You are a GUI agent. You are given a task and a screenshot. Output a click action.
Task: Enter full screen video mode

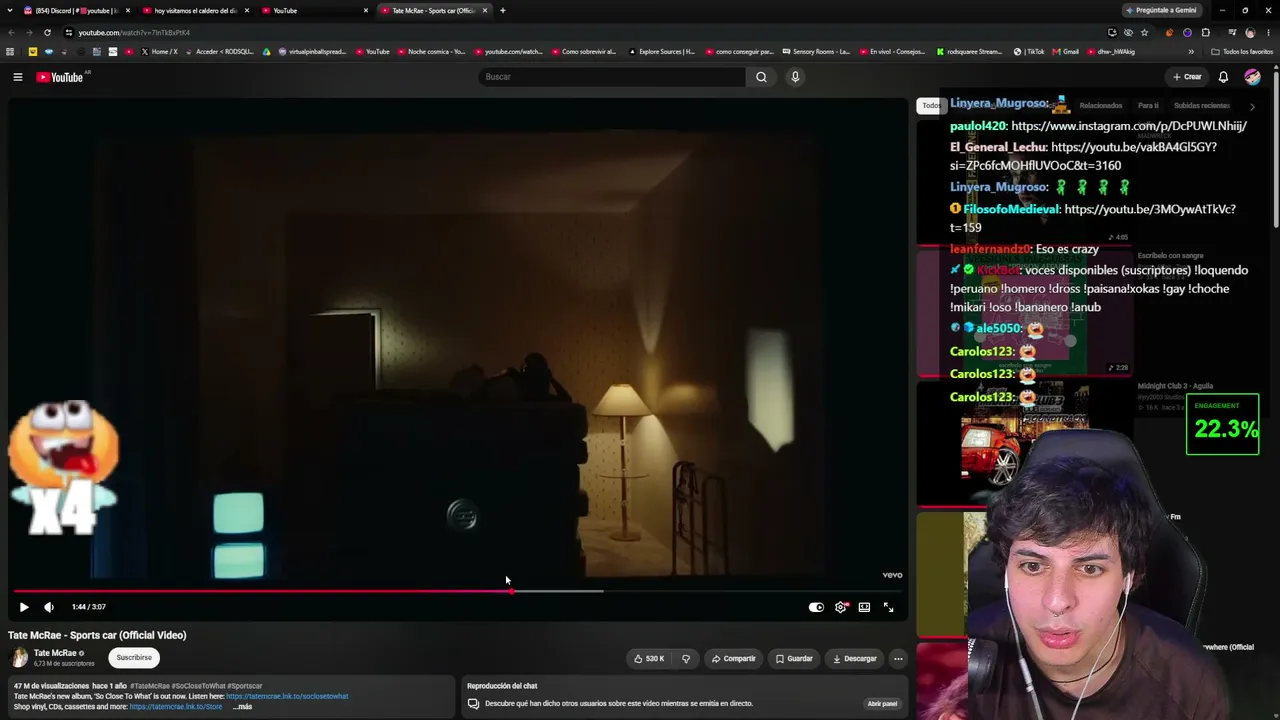click(888, 607)
